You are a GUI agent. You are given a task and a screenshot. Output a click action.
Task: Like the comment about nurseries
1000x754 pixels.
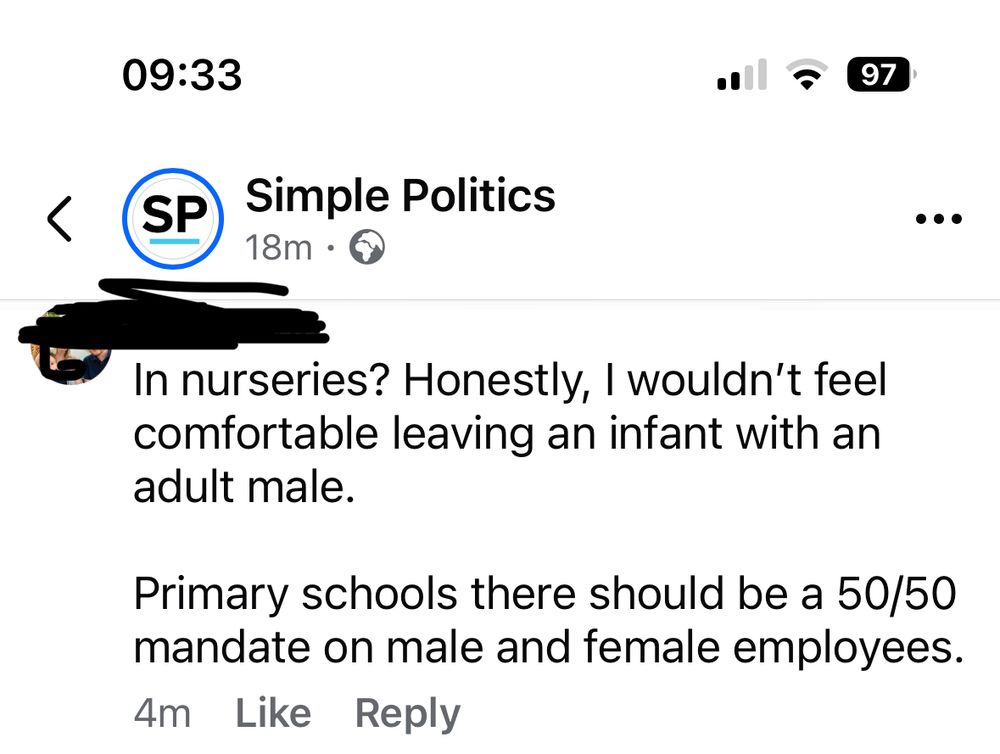(273, 714)
